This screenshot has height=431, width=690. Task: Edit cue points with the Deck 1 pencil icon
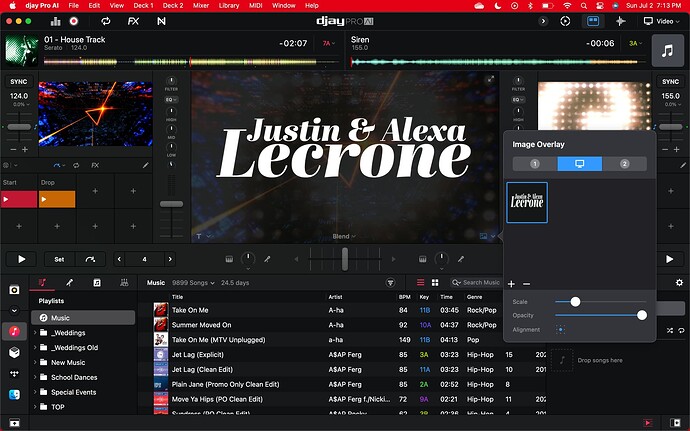(146, 166)
